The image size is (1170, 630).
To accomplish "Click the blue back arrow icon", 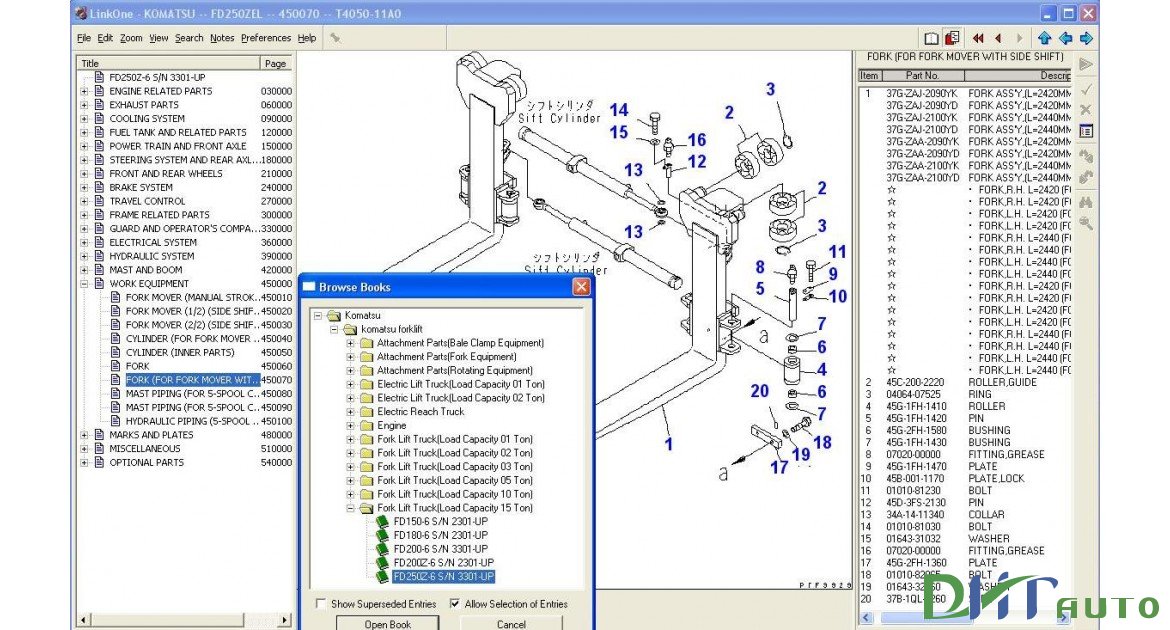I will (1066, 38).
